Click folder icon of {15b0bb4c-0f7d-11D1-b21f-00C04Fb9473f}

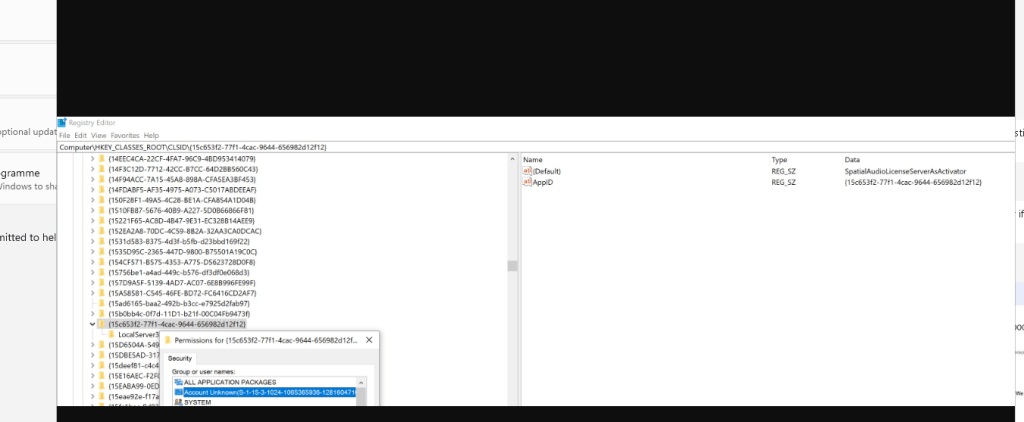[102, 314]
